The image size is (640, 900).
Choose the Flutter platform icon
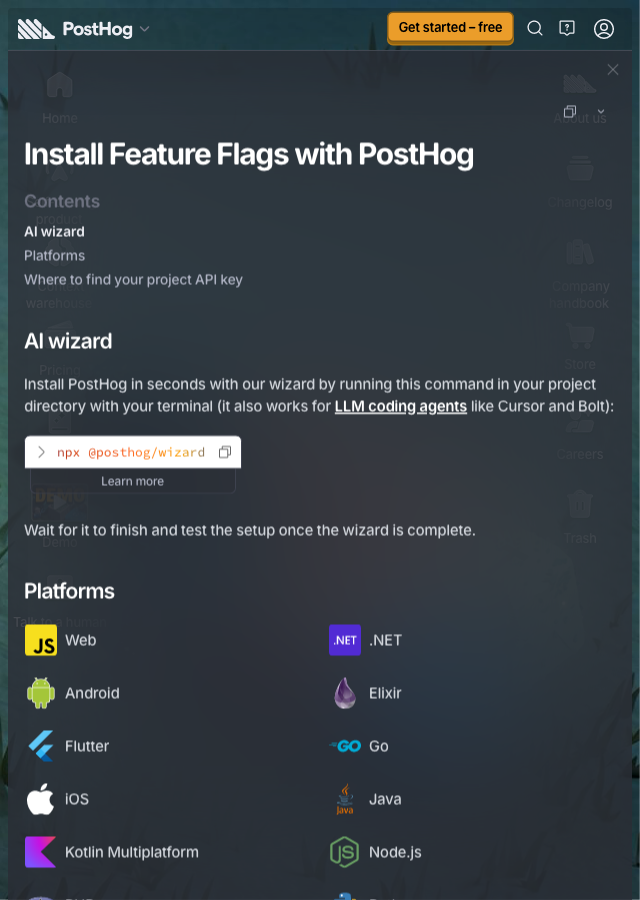[41, 746]
